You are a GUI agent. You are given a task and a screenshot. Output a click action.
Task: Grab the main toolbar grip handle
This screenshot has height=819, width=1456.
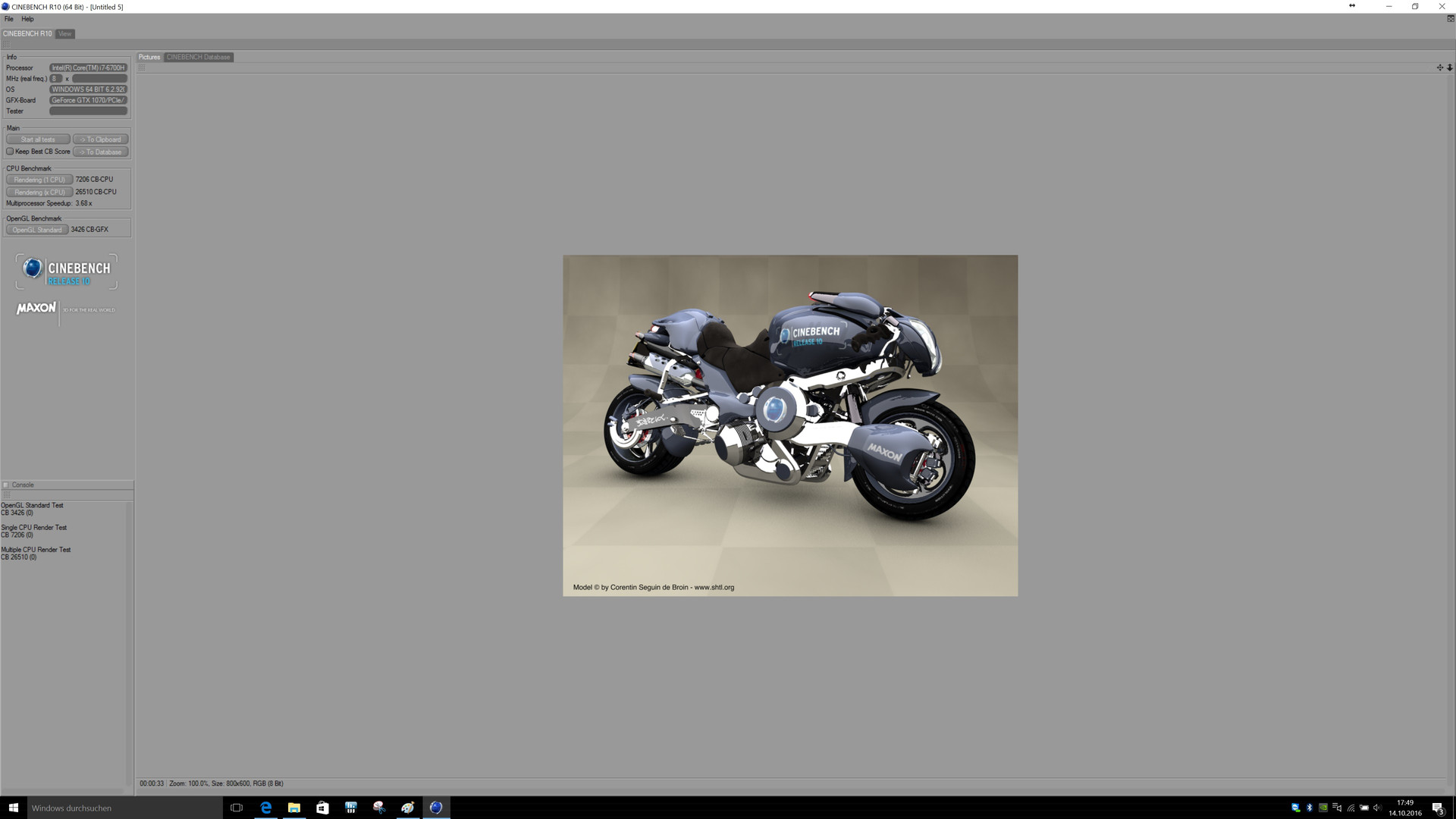(6, 45)
